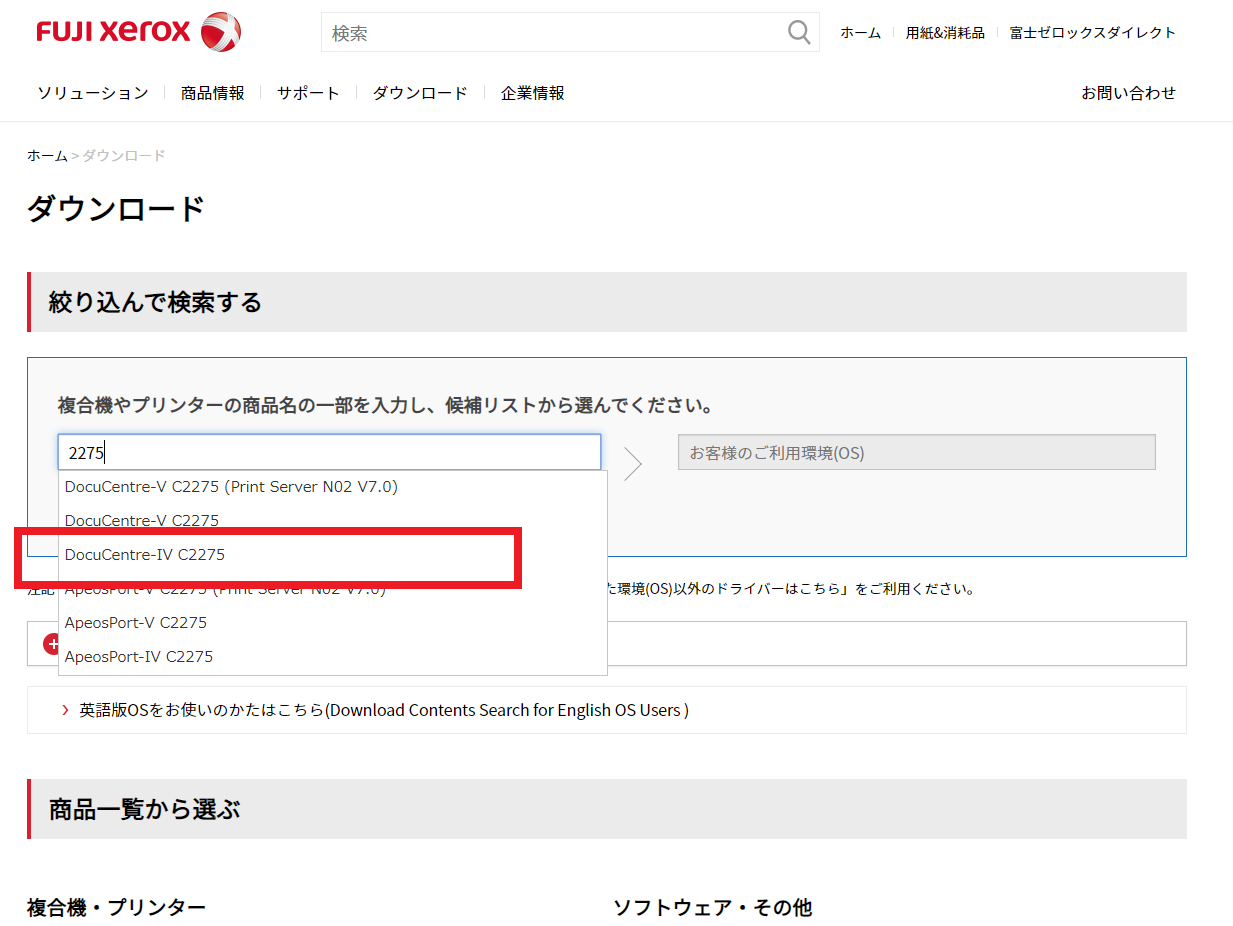Choose DocuCentre-V C2275 (Print Server N02 V7.0)
The height and width of the screenshot is (926, 1233).
coord(231,487)
